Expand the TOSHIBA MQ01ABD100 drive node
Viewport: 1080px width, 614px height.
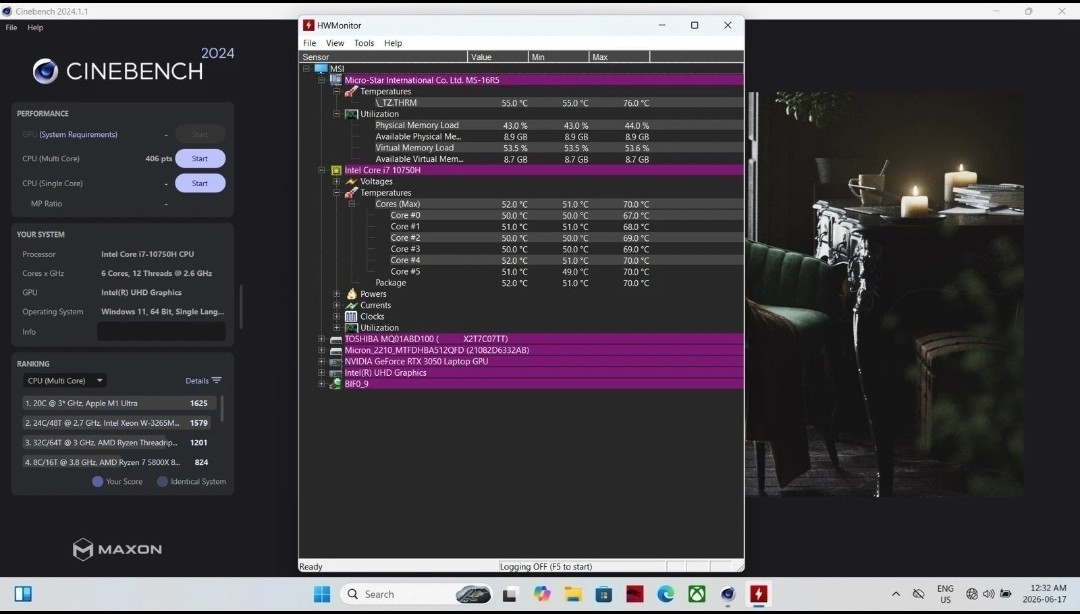321,339
